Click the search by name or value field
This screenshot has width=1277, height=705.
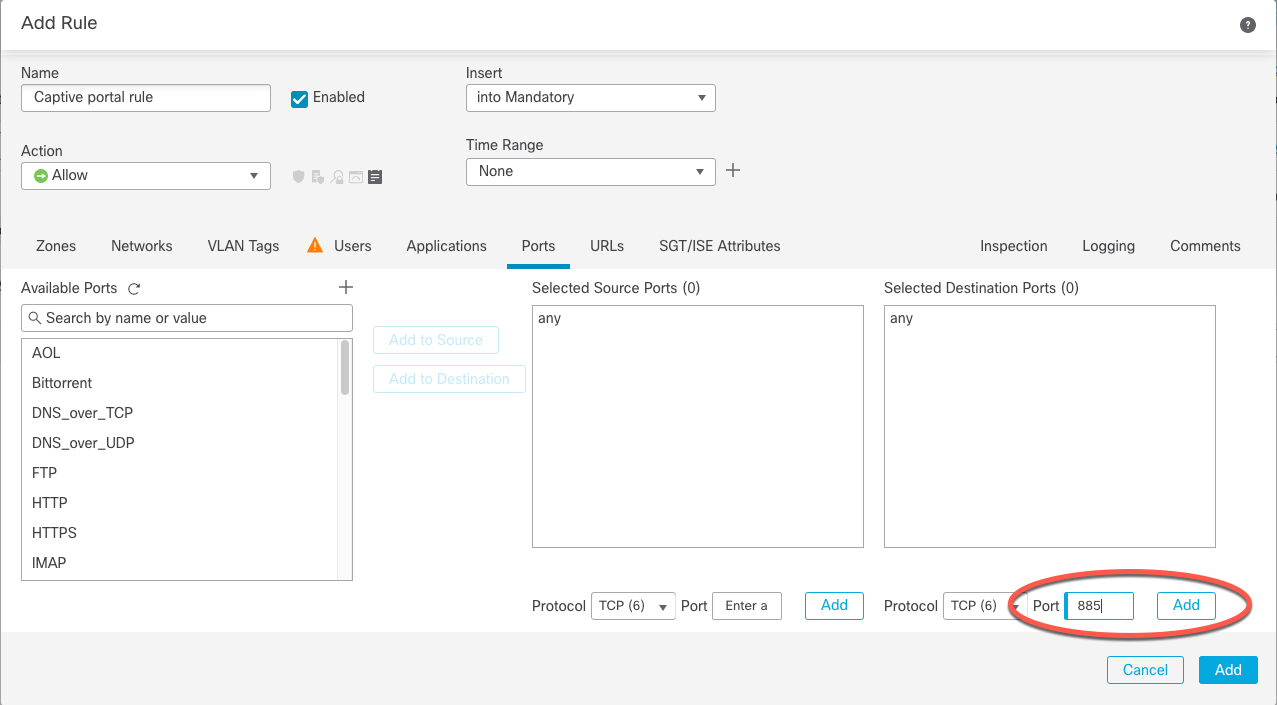point(186,317)
